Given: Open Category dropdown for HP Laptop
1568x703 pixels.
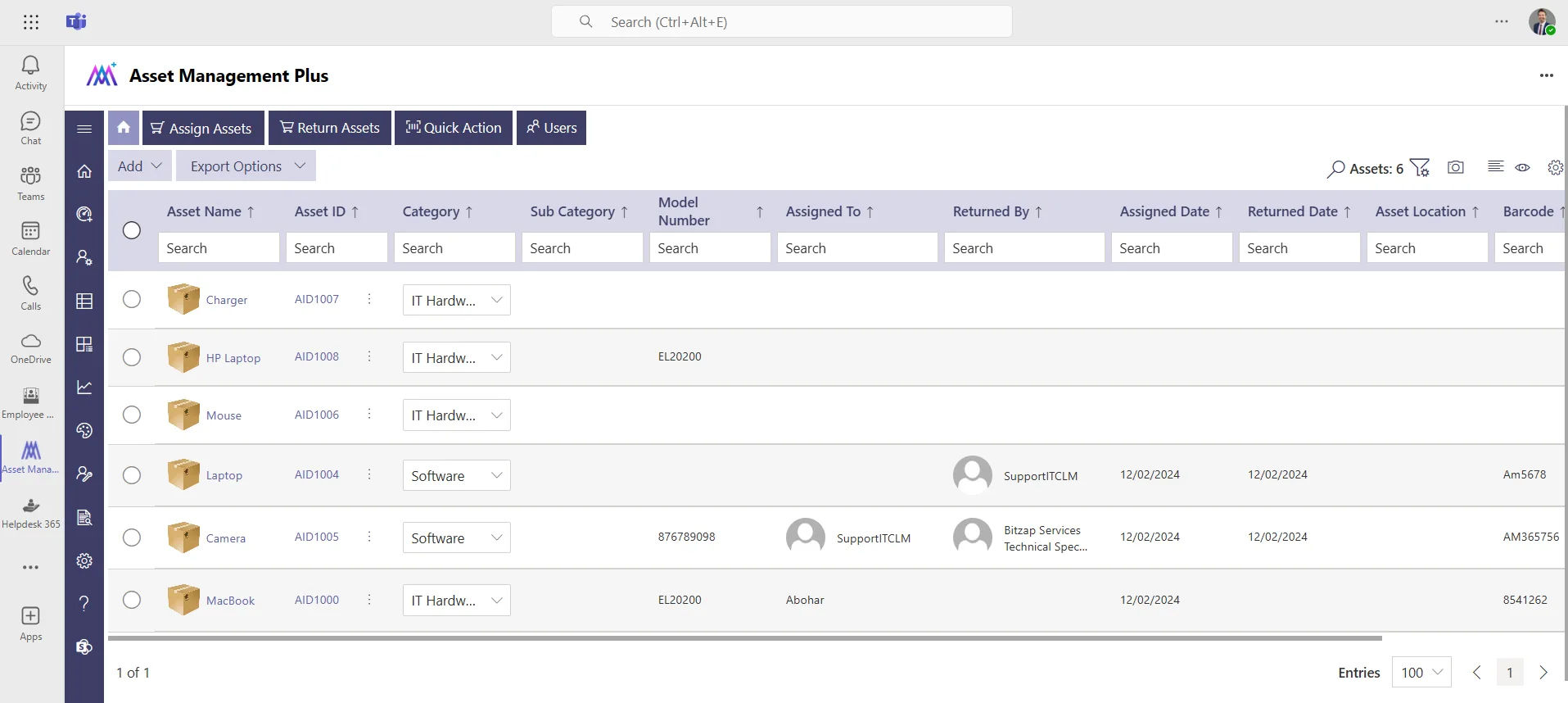Looking at the screenshot, I should pyautogui.click(x=457, y=357).
